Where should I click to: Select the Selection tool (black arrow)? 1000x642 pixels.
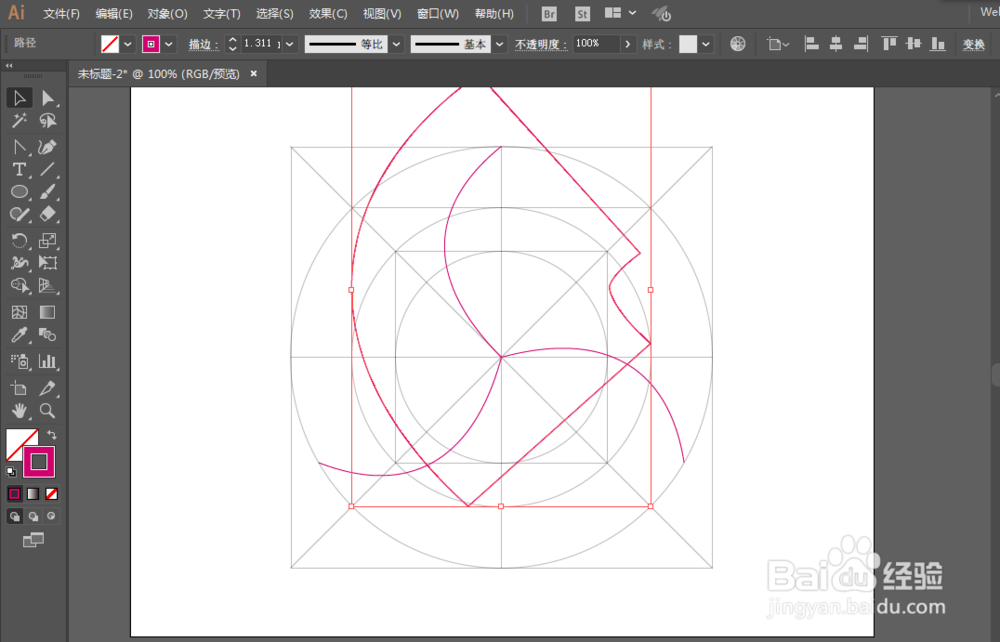point(19,98)
